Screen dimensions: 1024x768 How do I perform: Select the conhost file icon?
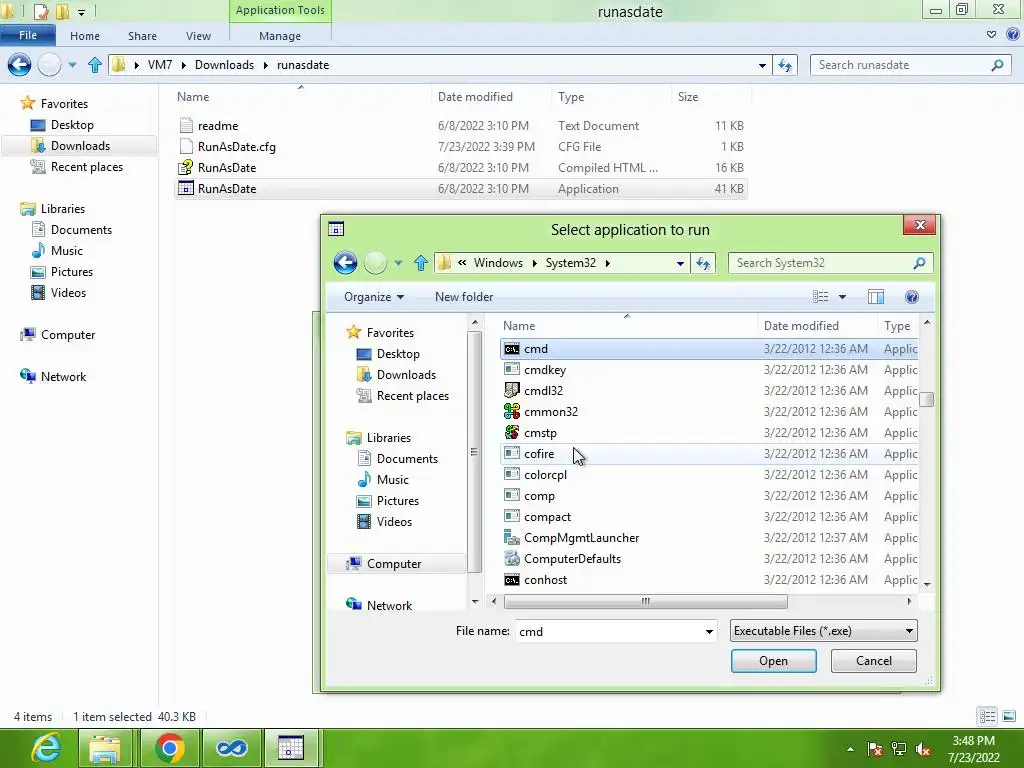(x=512, y=580)
